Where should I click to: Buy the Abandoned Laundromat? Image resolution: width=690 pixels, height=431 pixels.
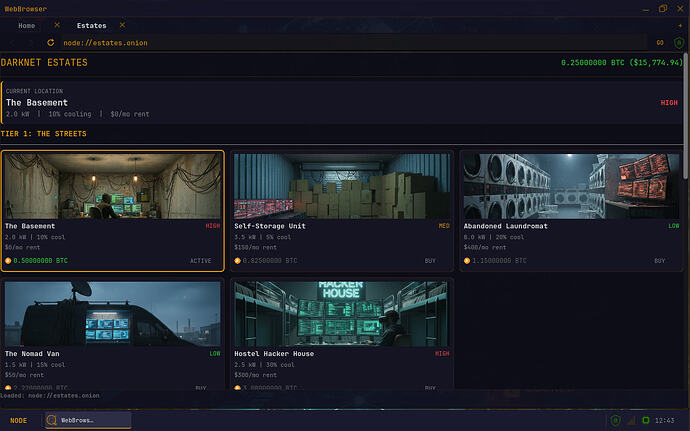click(659, 261)
